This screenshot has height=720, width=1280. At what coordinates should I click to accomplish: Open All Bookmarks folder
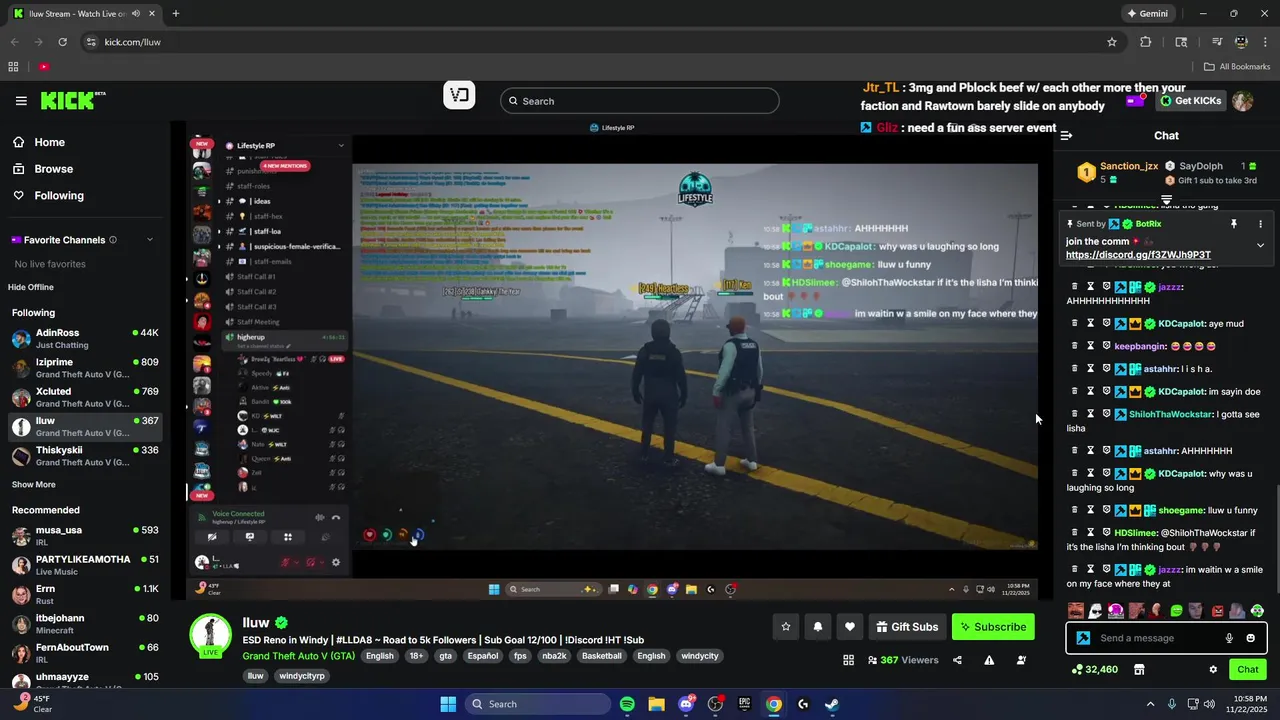[1237, 67]
